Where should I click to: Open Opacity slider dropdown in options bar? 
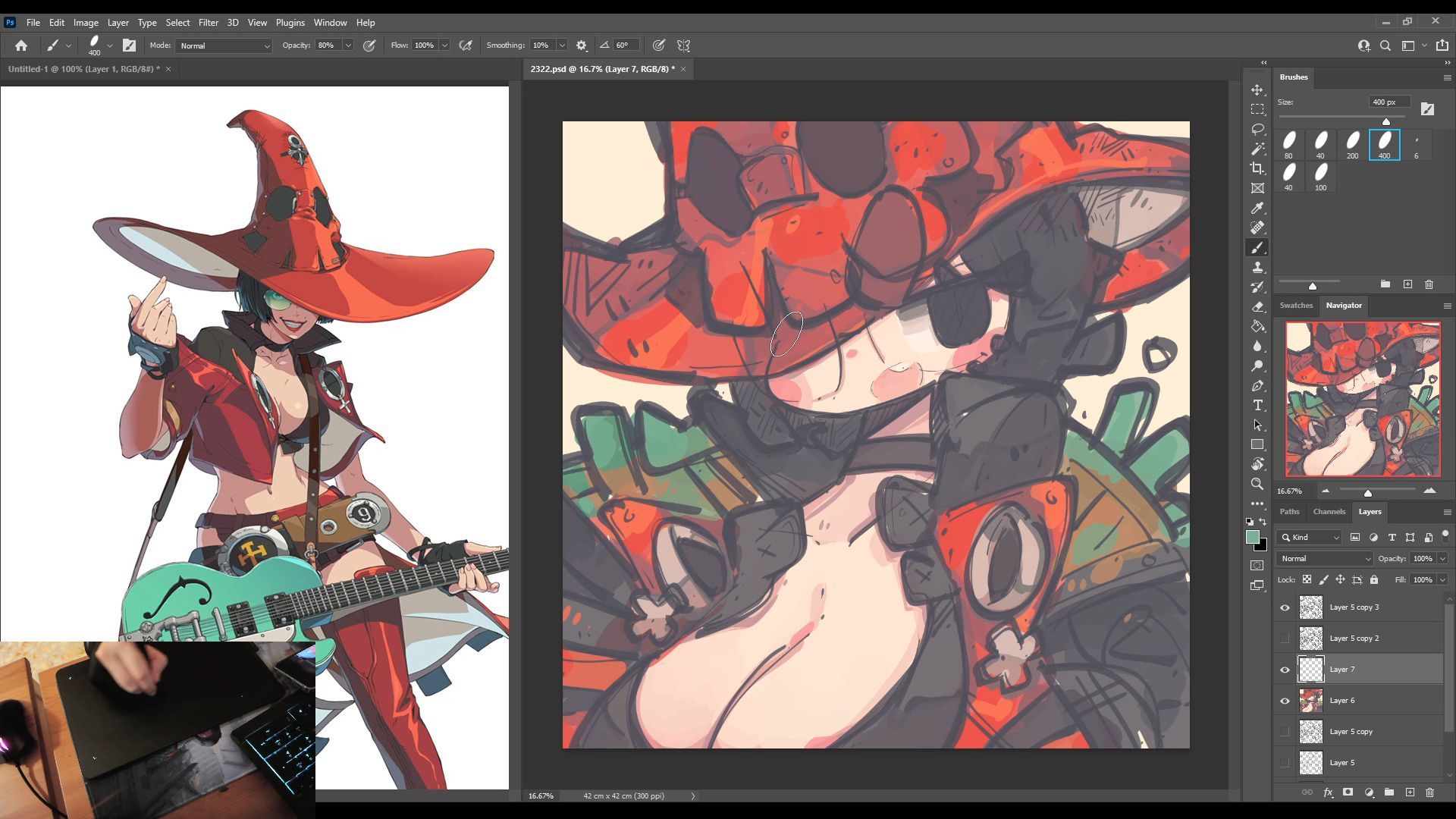348,45
